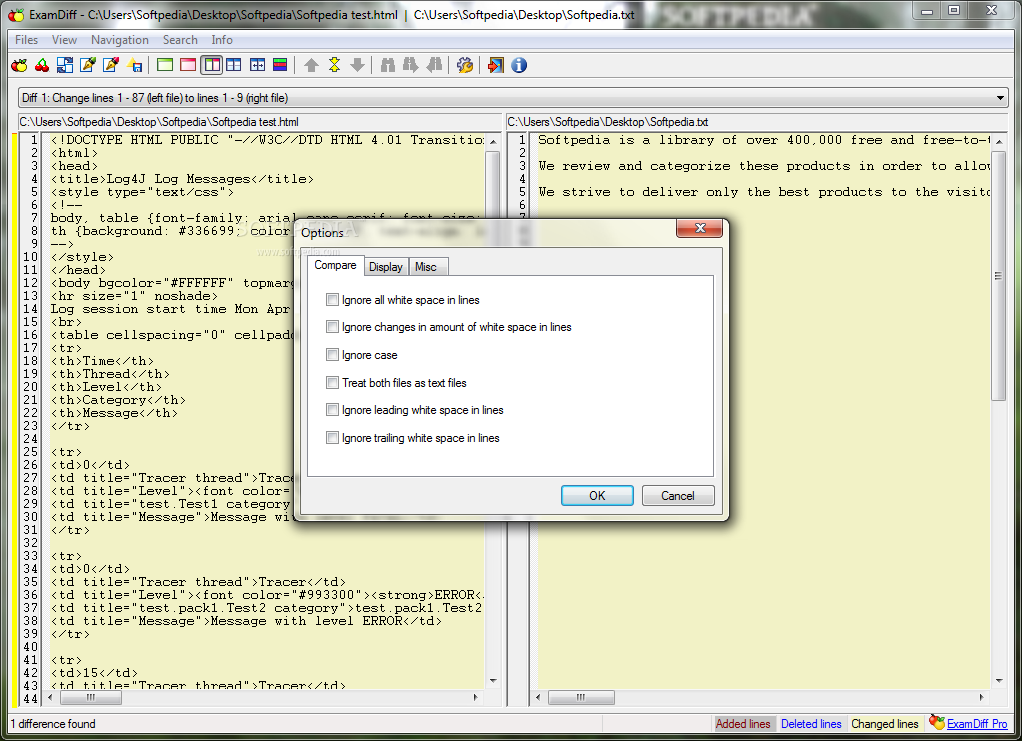Click the find next binoculars icon
Viewport: 1022px width, 741px height.
411,65
